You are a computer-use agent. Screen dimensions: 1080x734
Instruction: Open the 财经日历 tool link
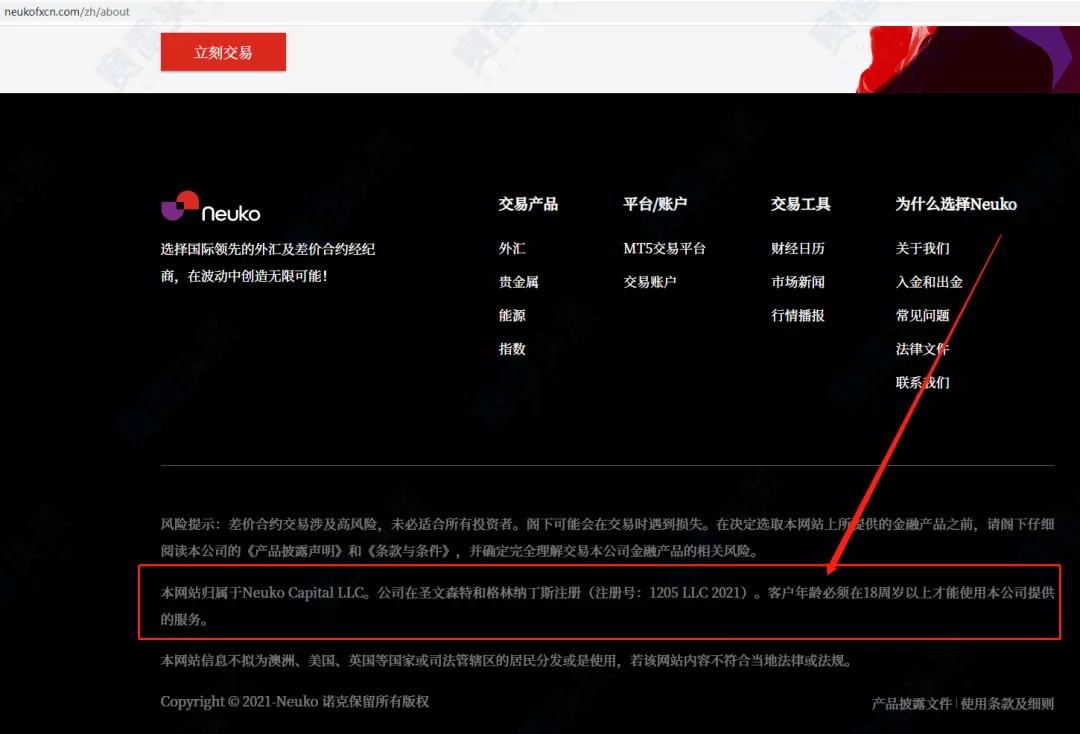pyautogui.click(x=798, y=249)
